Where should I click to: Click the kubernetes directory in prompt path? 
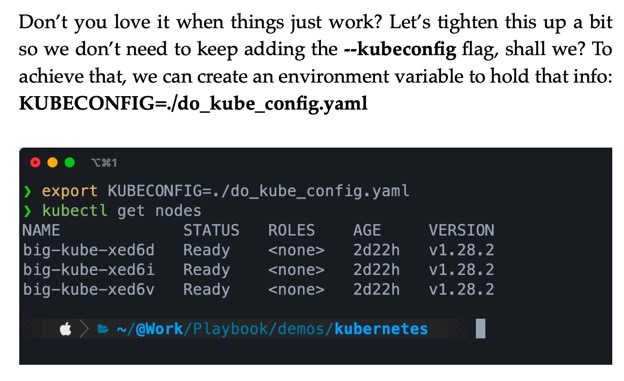coord(381,329)
